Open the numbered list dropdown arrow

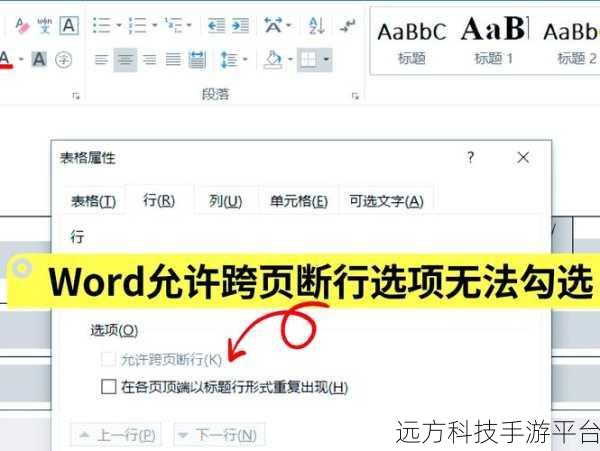(x=155, y=26)
